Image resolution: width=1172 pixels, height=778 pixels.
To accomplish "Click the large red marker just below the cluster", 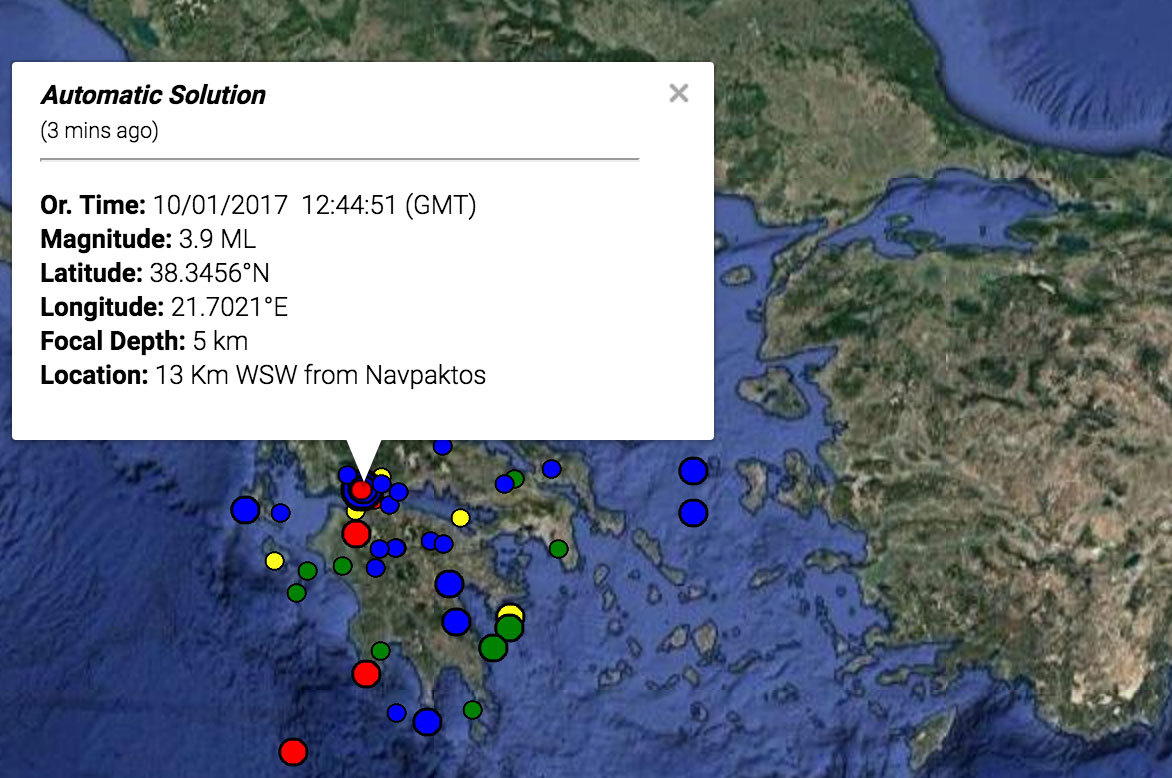I will 356,534.
